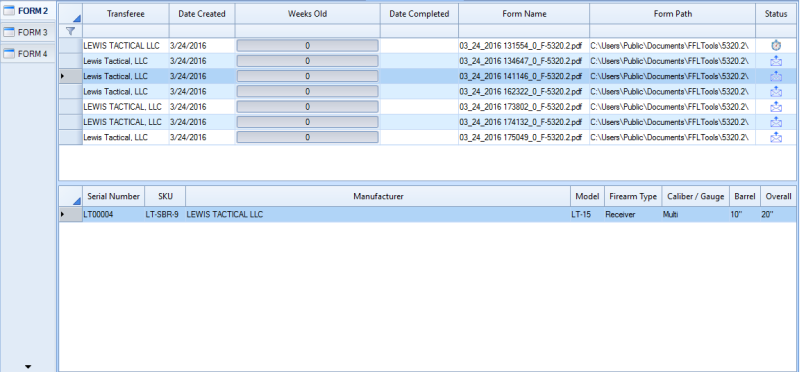
Task: Click the mail status icon for form 173802
Action: tap(776, 107)
